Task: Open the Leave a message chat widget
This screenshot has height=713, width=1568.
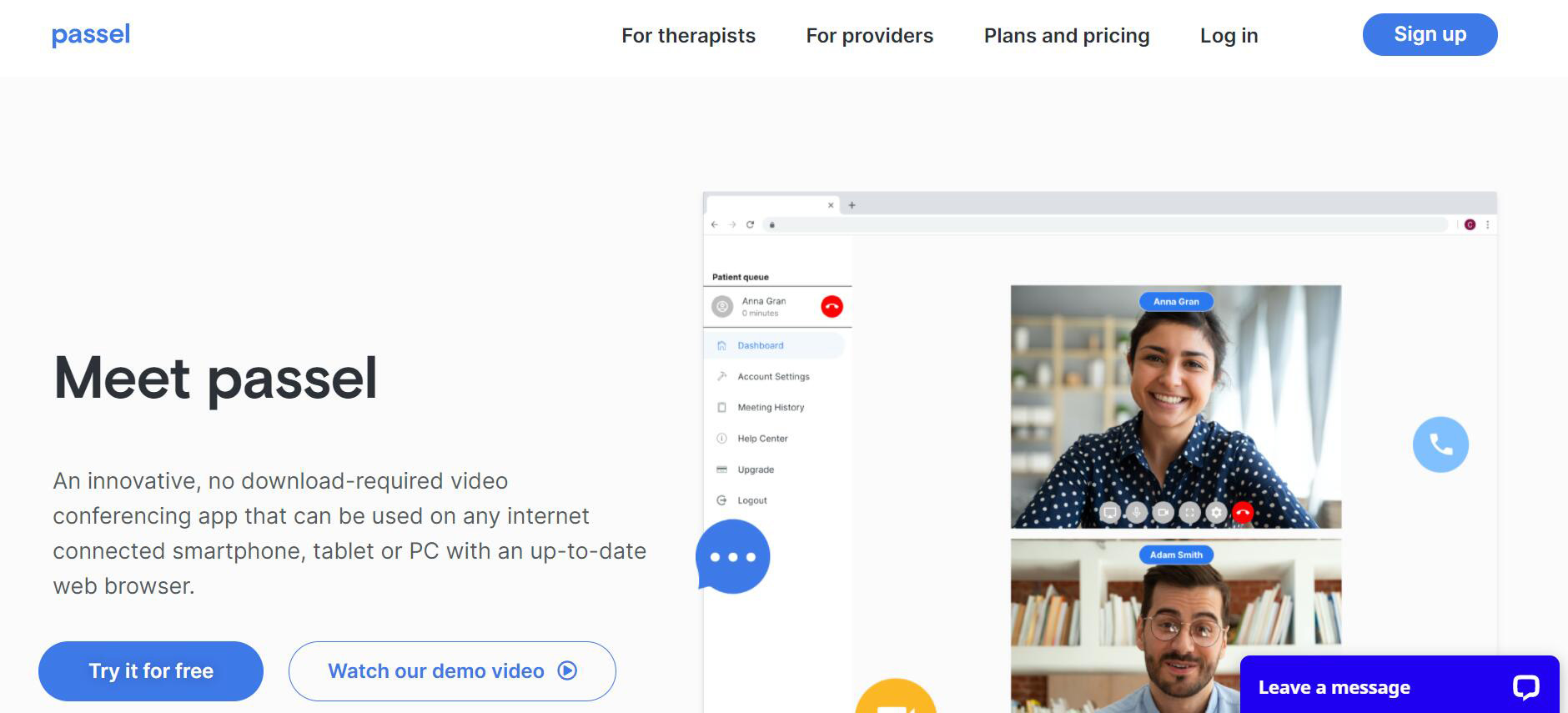Action: coord(1400,685)
